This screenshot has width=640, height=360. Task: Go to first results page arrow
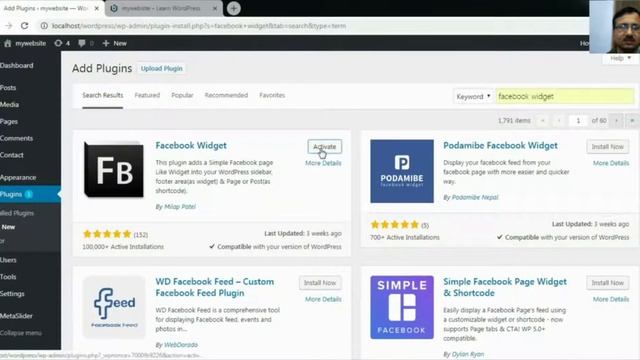pyautogui.click(x=542, y=120)
